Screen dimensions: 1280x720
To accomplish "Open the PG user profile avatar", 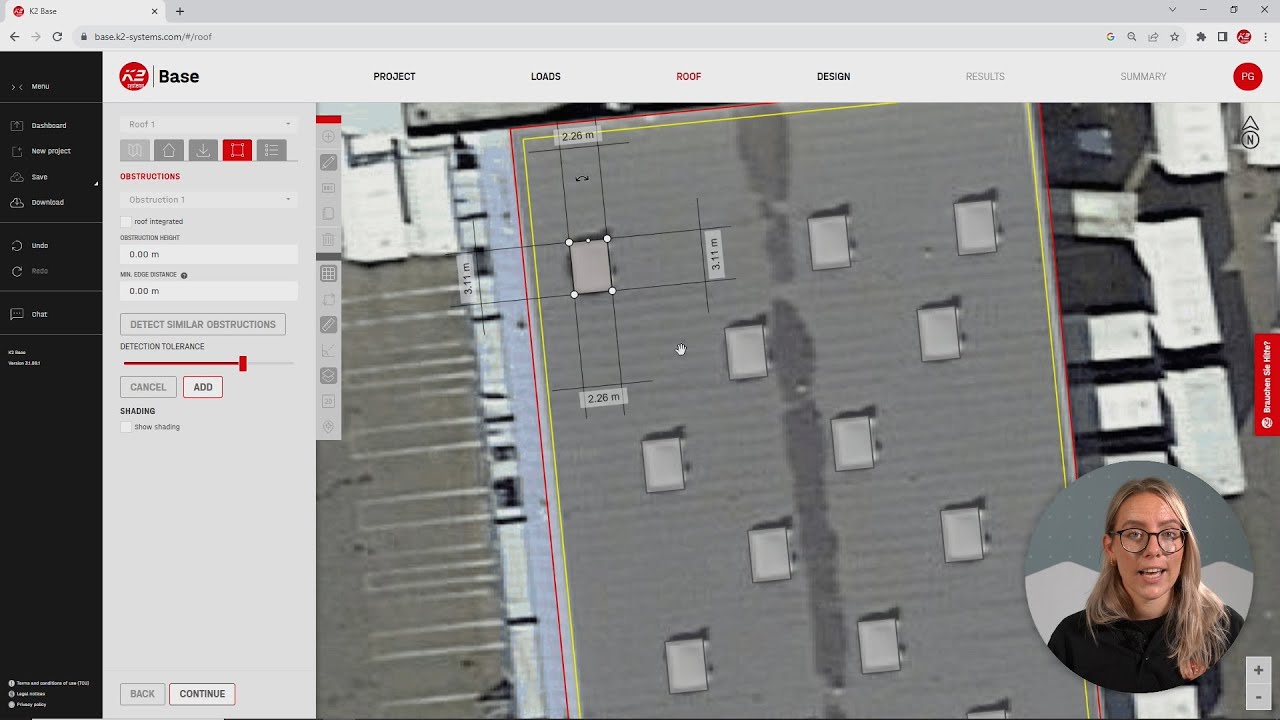I will pyautogui.click(x=1247, y=76).
